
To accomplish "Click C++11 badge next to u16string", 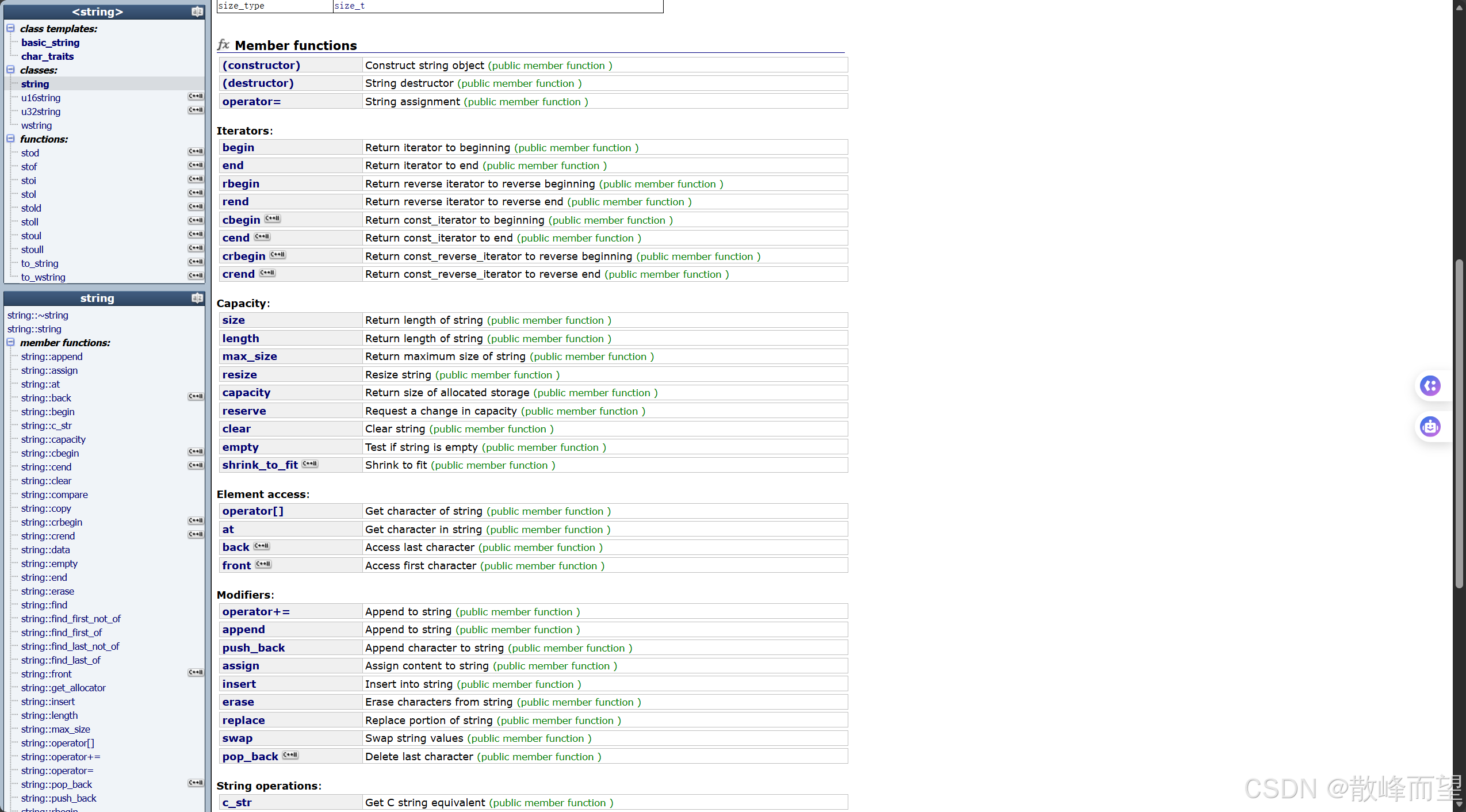I will (196, 97).
